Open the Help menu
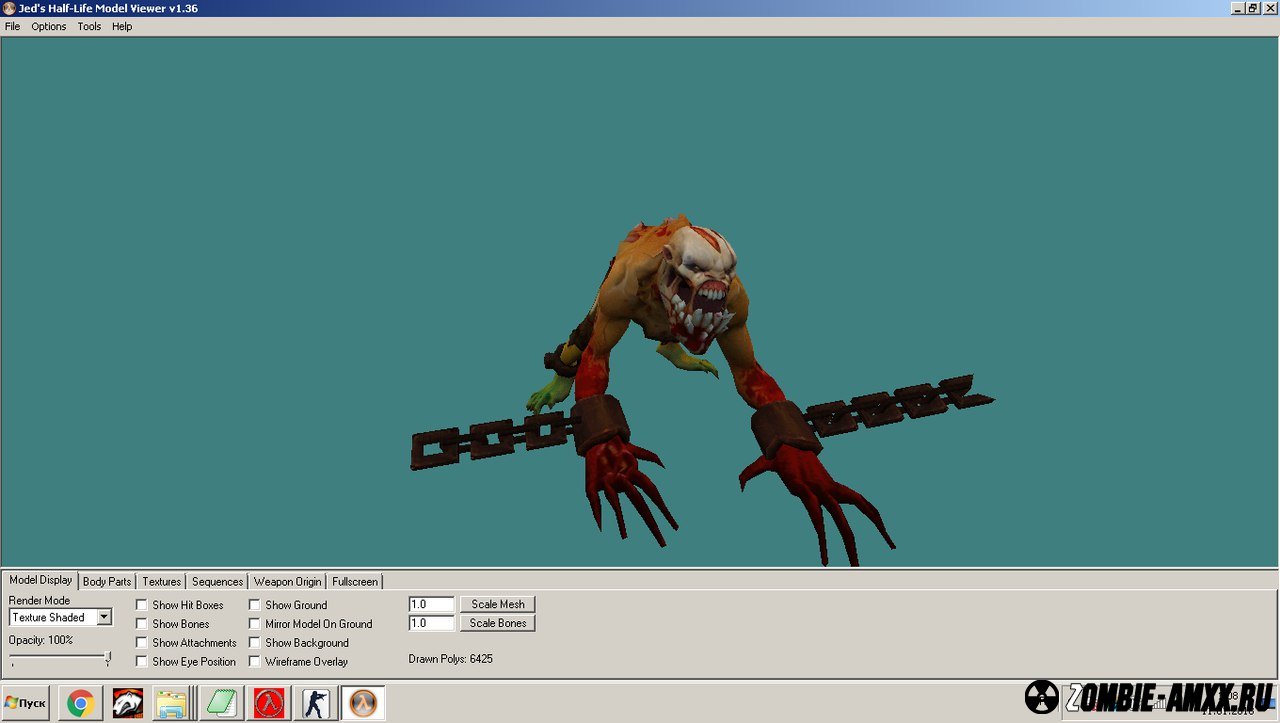This screenshot has height=723, width=1280. [x=122, y=27]
